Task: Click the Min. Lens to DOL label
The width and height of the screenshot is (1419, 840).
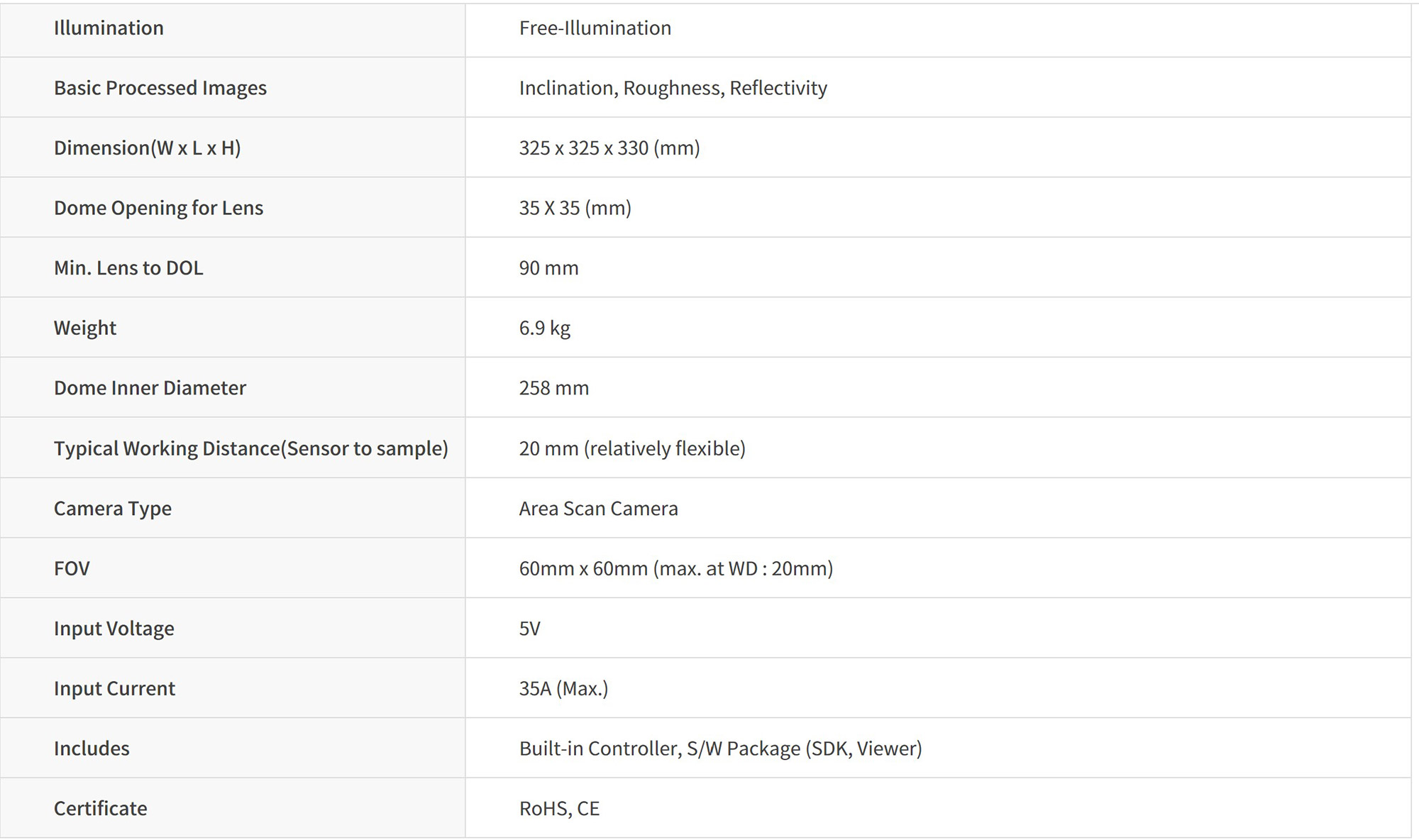Action: click(128, 268)
